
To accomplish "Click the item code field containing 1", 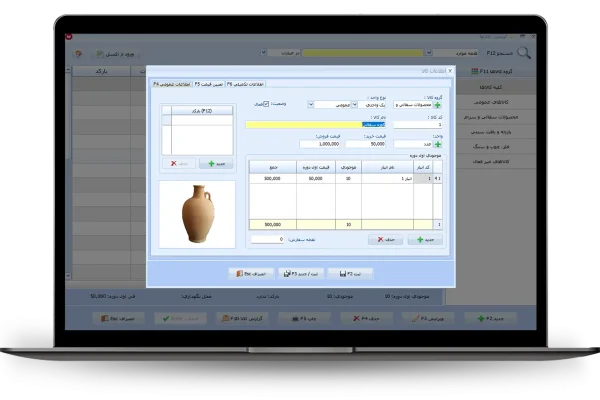I will coord(418,125).
